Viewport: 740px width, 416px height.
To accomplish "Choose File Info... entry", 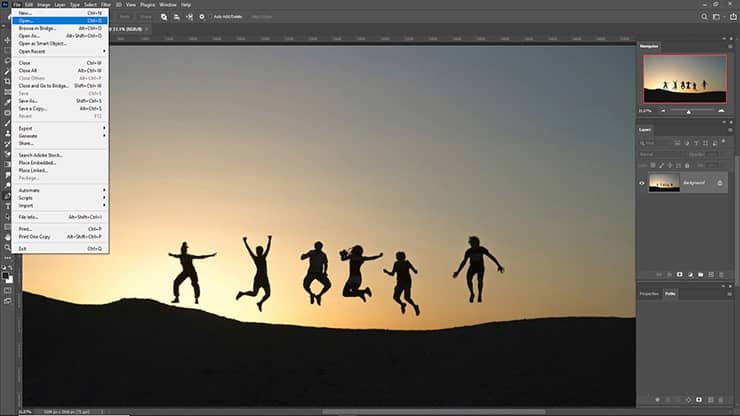I will click(60, 217).
